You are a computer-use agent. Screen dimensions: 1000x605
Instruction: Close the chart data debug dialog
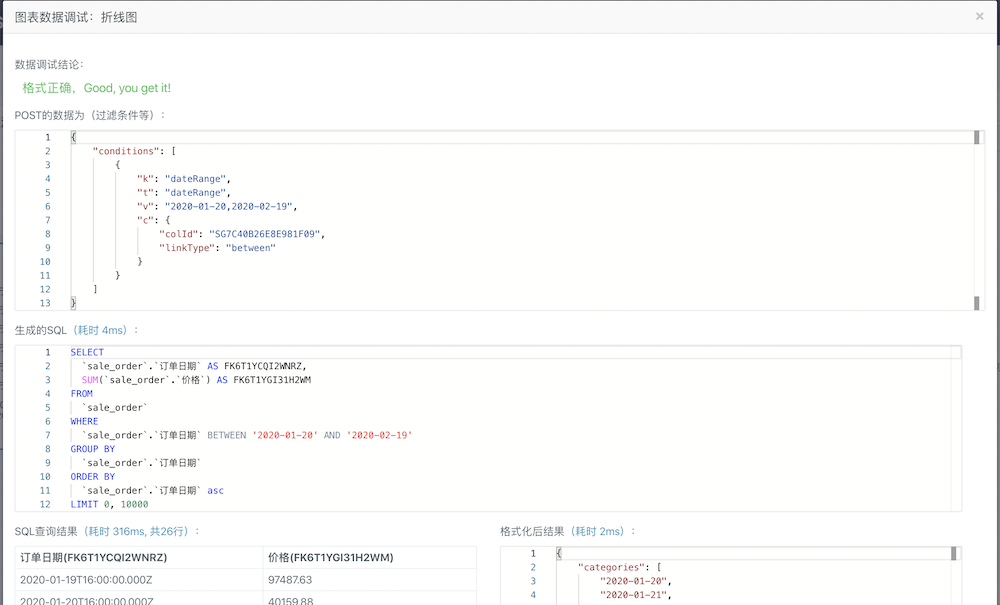[x=980, y=17]
